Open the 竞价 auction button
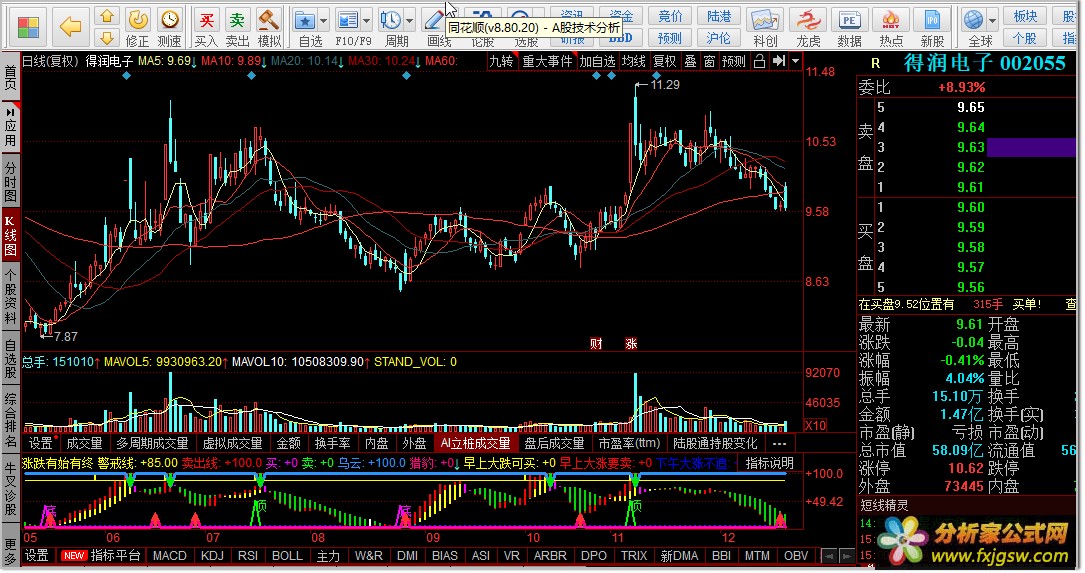Image resolution: width=1085 pixels, height=573 pixels. (670, 16)
